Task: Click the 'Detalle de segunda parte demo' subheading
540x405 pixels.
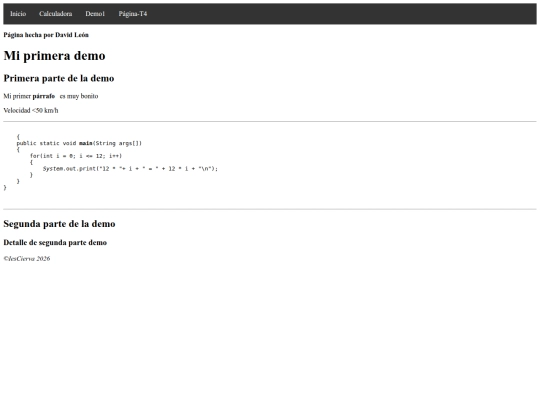Action: pyautogui.click(x=55, y=242)
